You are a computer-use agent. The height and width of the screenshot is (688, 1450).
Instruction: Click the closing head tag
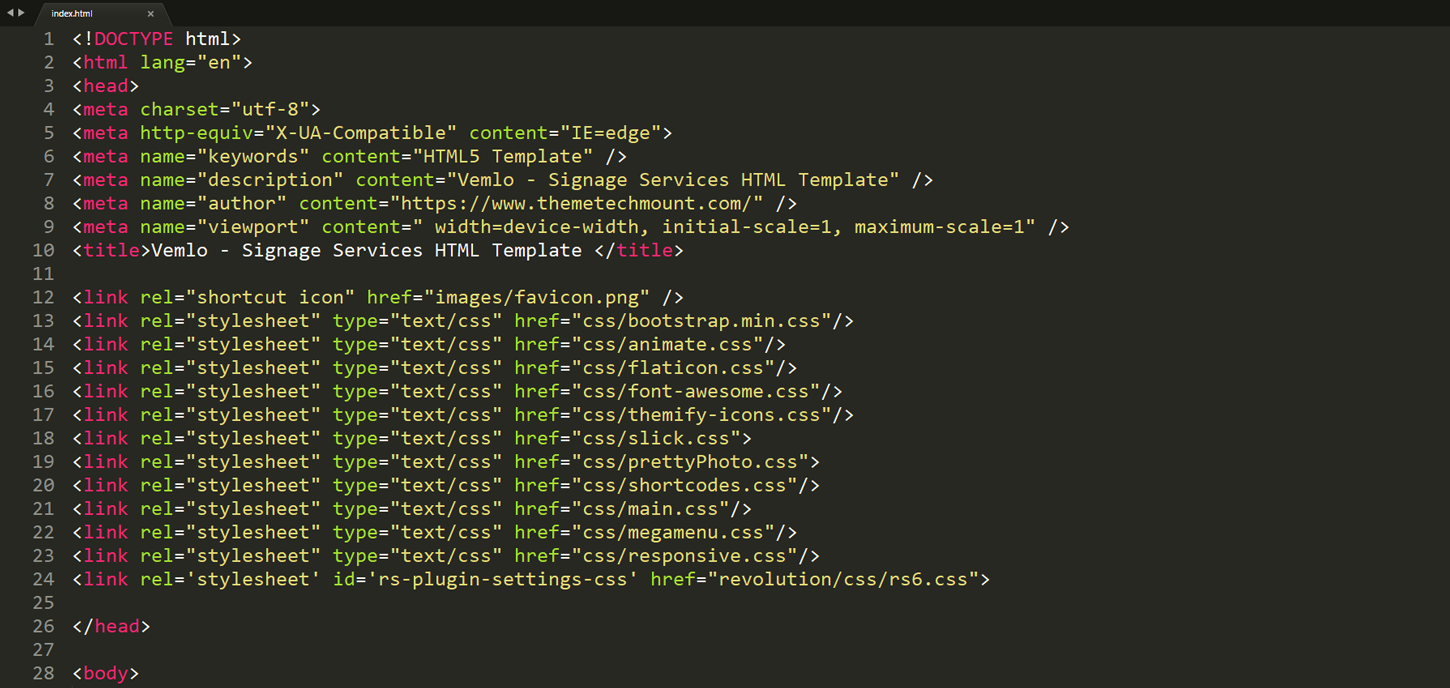pos(111,626)
